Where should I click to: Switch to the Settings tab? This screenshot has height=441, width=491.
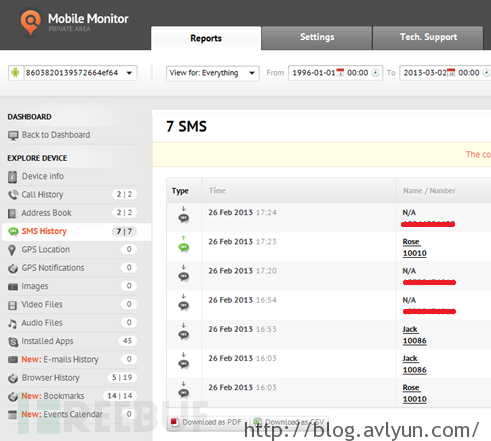point(317,38)
